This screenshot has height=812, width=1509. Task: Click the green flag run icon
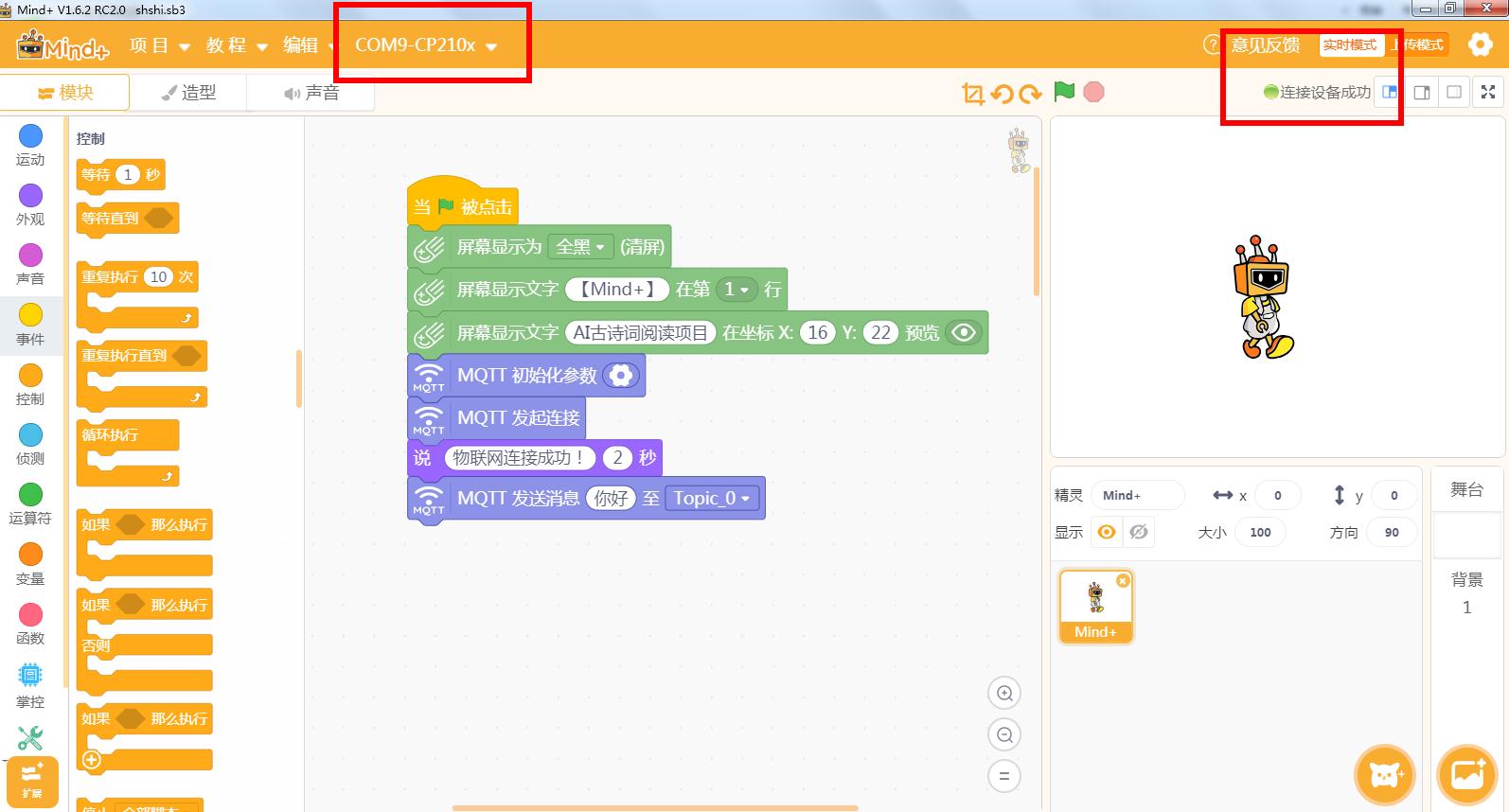(1064, 92)
